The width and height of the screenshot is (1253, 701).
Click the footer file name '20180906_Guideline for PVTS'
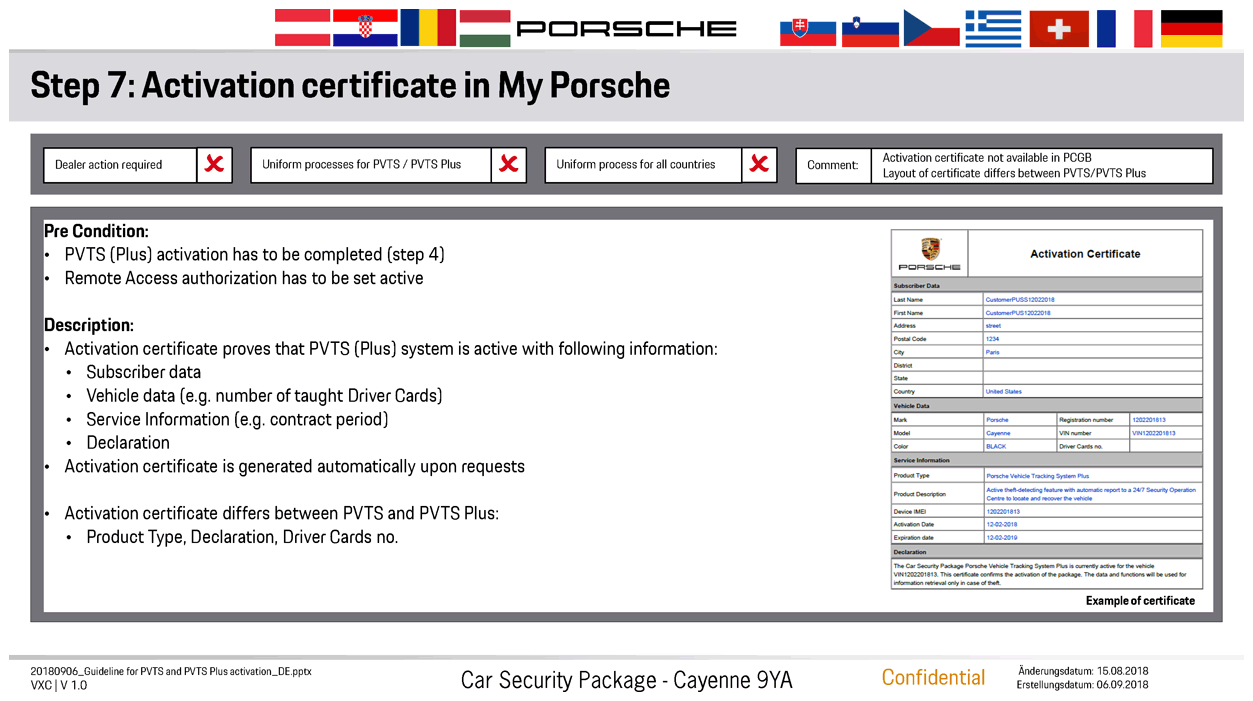[171, 671]
